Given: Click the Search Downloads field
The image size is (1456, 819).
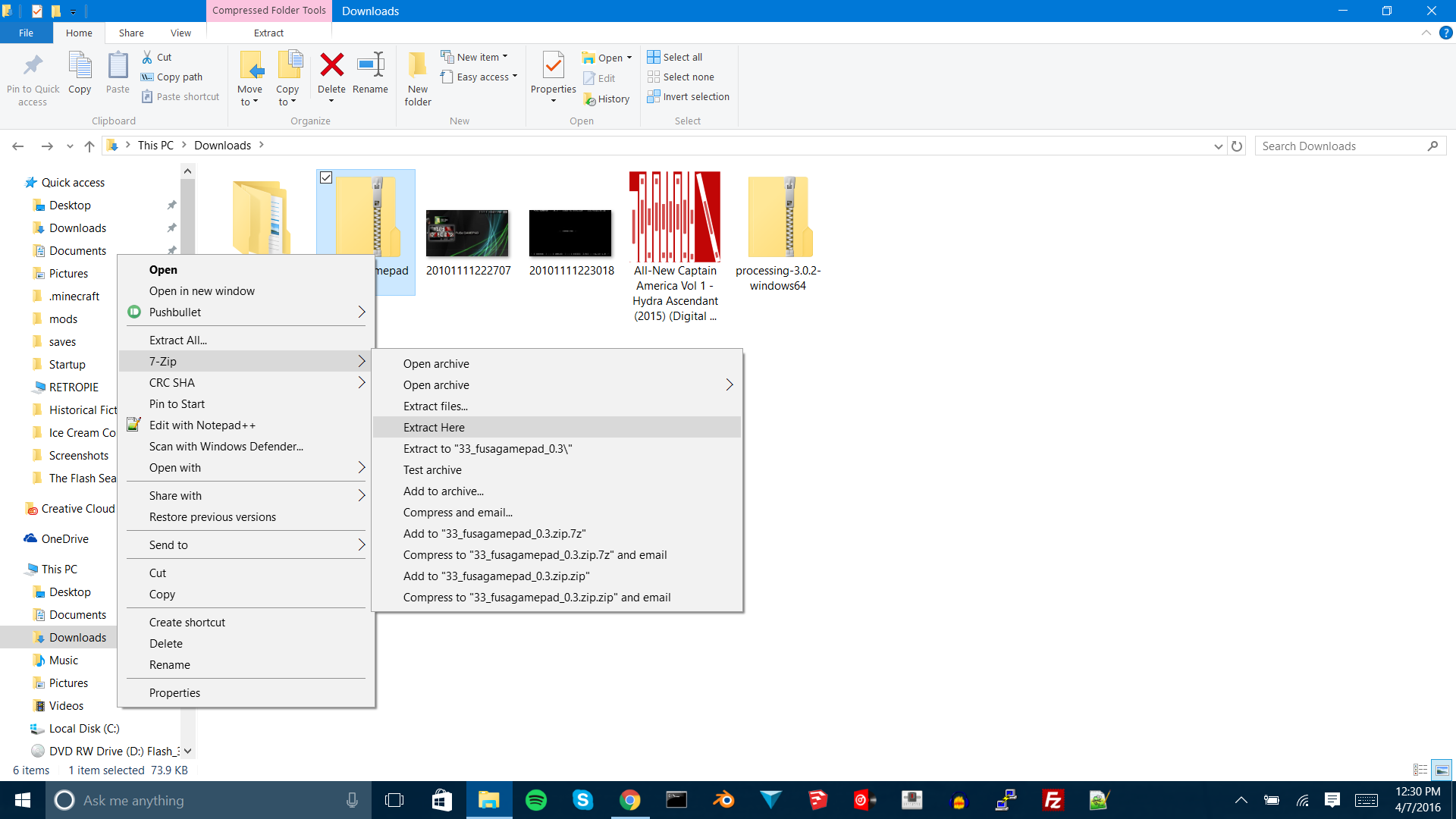Looking at the screenshot, I should [1341, 146].
